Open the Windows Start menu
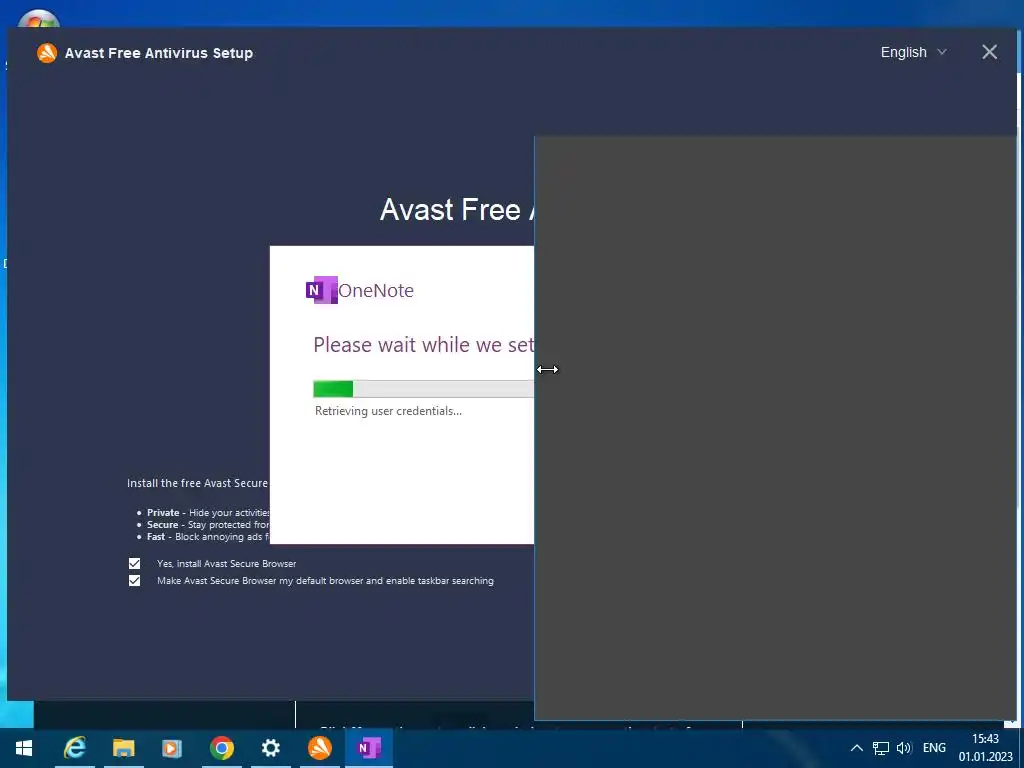 24,748
